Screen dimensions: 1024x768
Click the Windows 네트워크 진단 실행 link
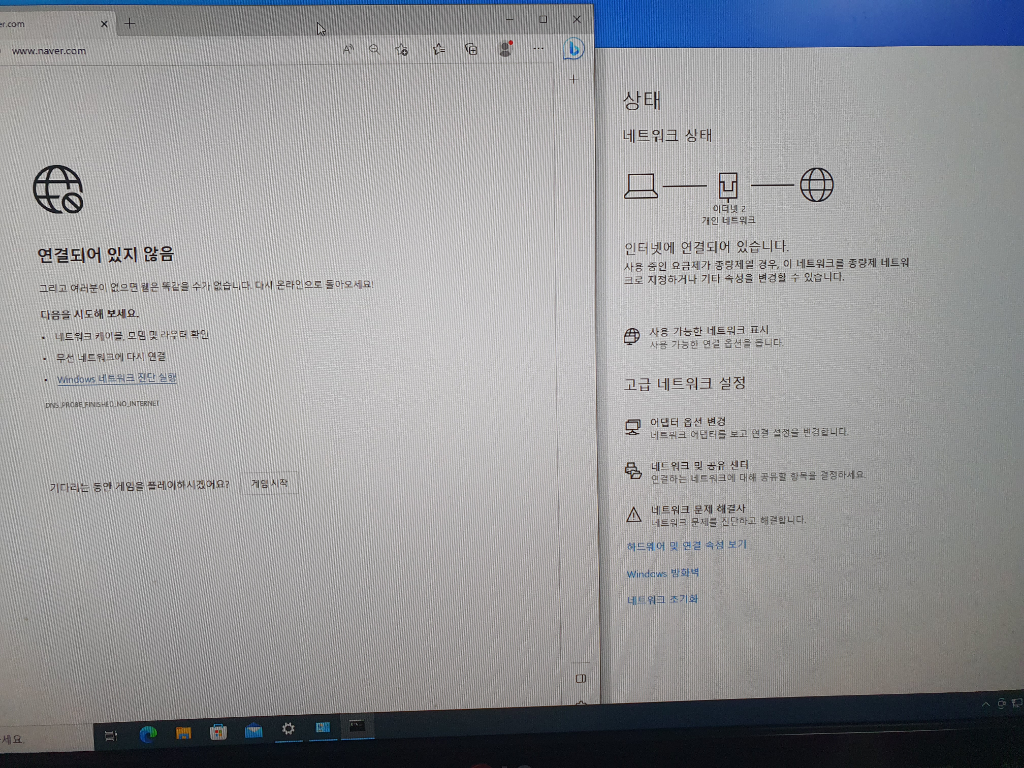tap(116, 378)
